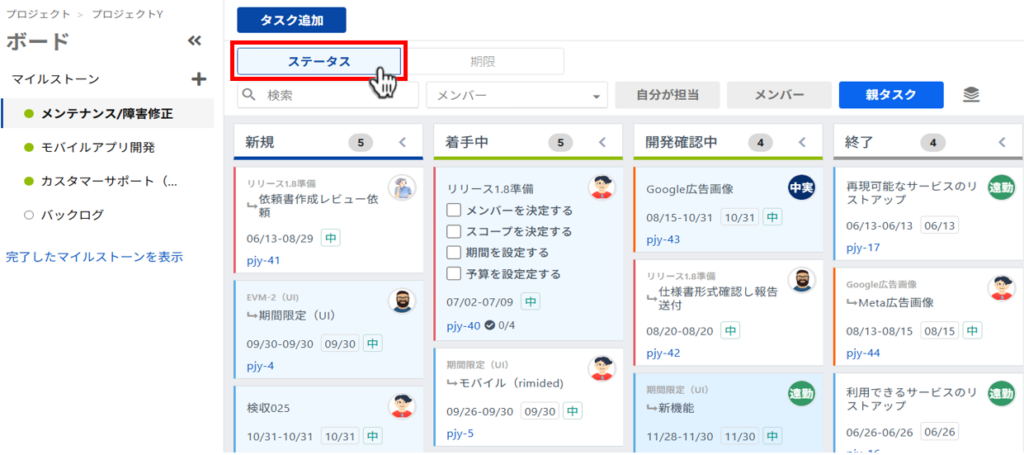Switch to the 期限 tab
This screenshot has height=455, width=1024.
click(x=483, y=61)
